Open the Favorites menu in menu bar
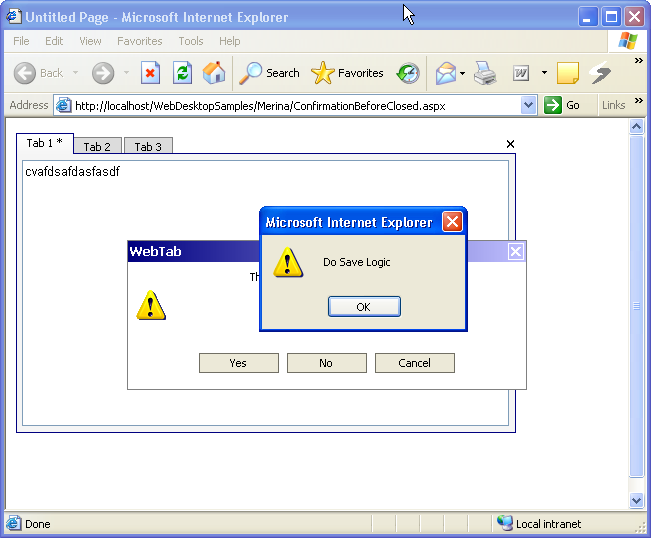651x538 pixels. pyautogui.click(x=139, y=41)
